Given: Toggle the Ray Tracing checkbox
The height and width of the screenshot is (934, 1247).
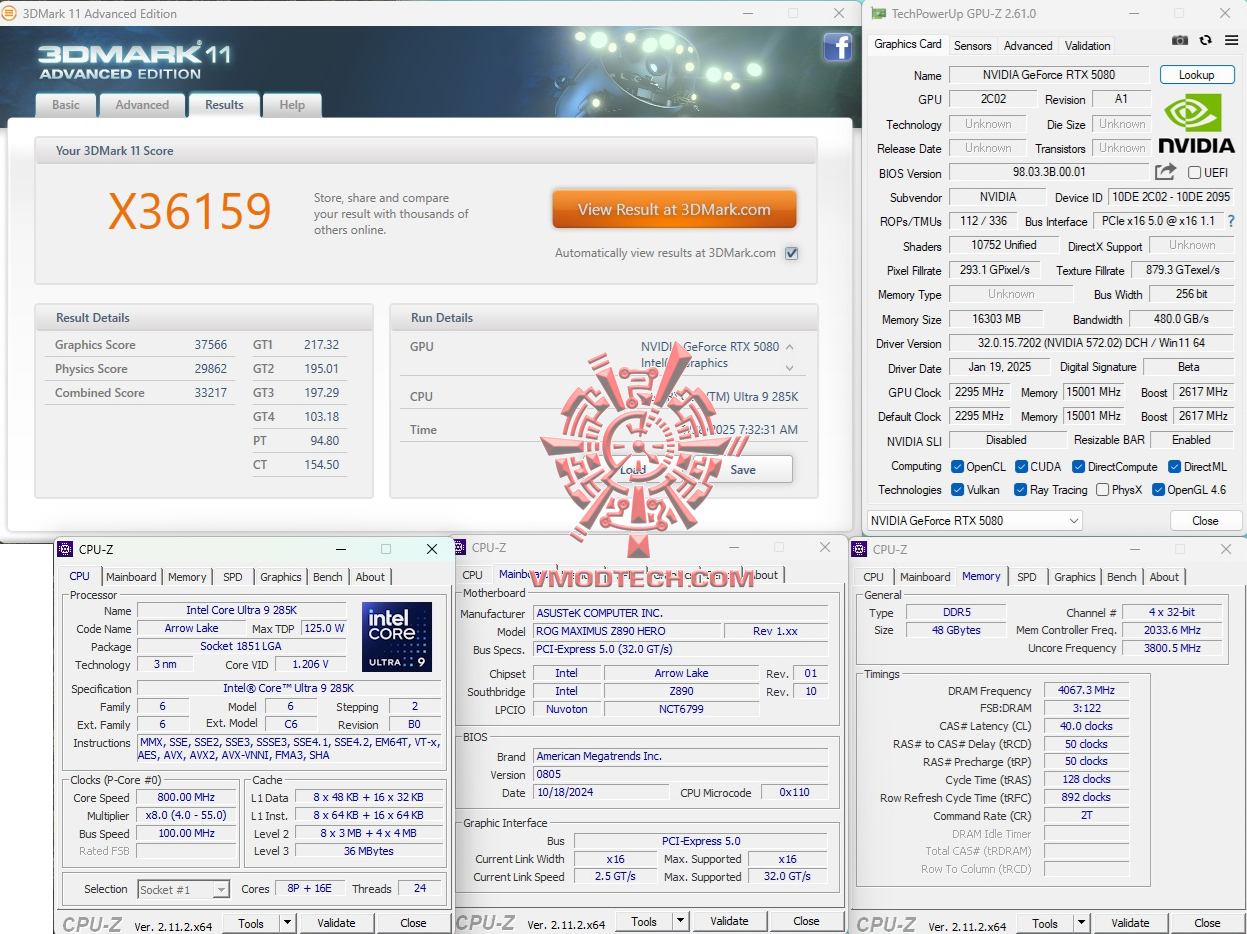Looking at the screenshot, I should pyautogui.click(x=1021, y=490).
